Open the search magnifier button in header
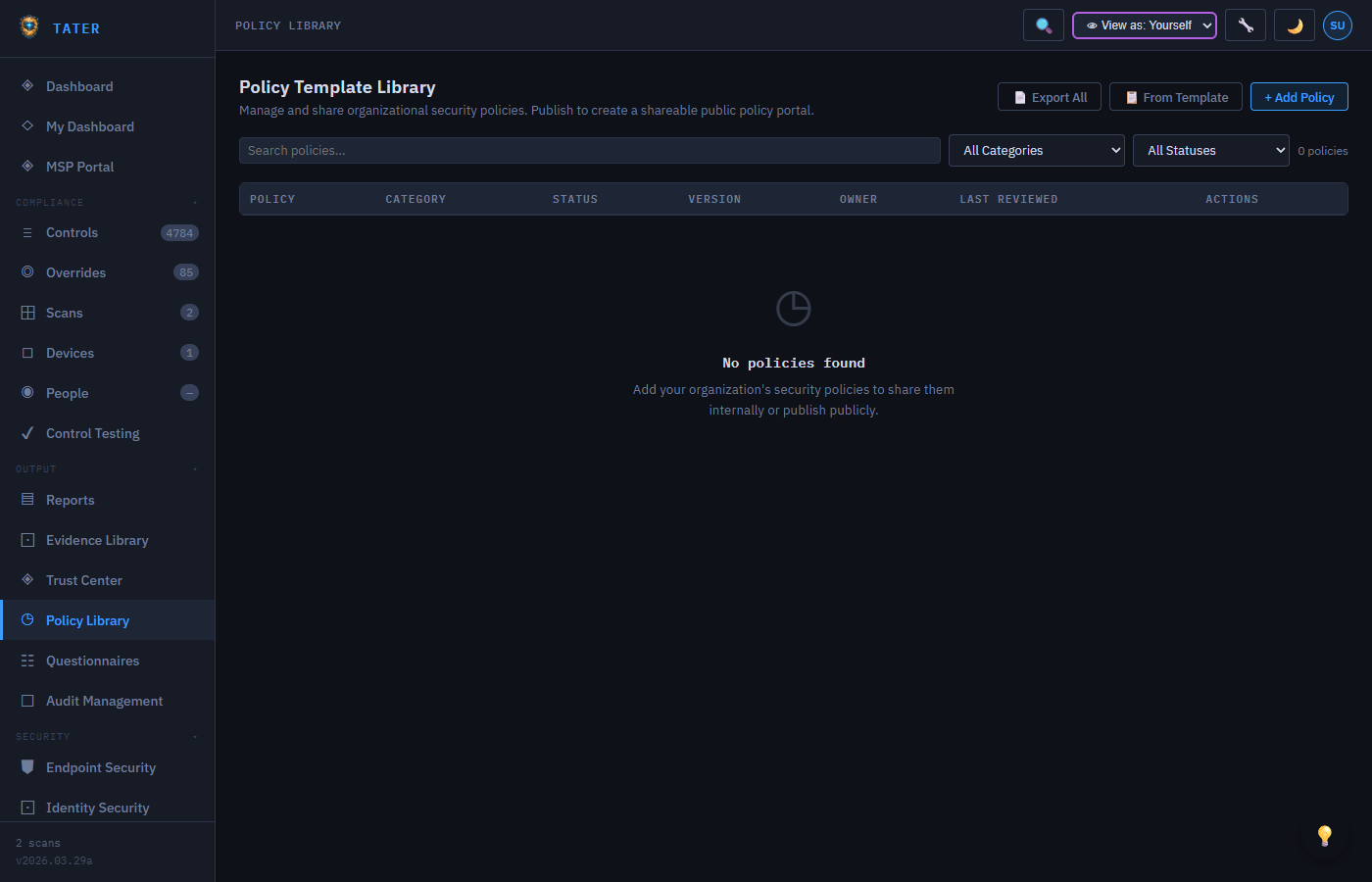 coord(1044,25)
